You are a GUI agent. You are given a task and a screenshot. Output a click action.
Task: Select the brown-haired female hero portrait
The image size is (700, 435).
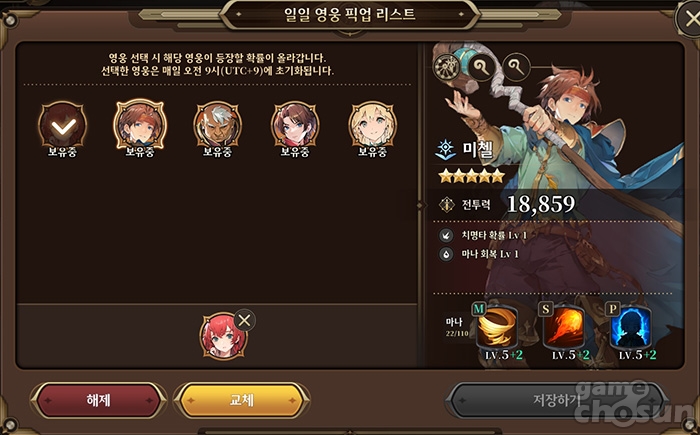pyautogui.click(x=295, y=125)
